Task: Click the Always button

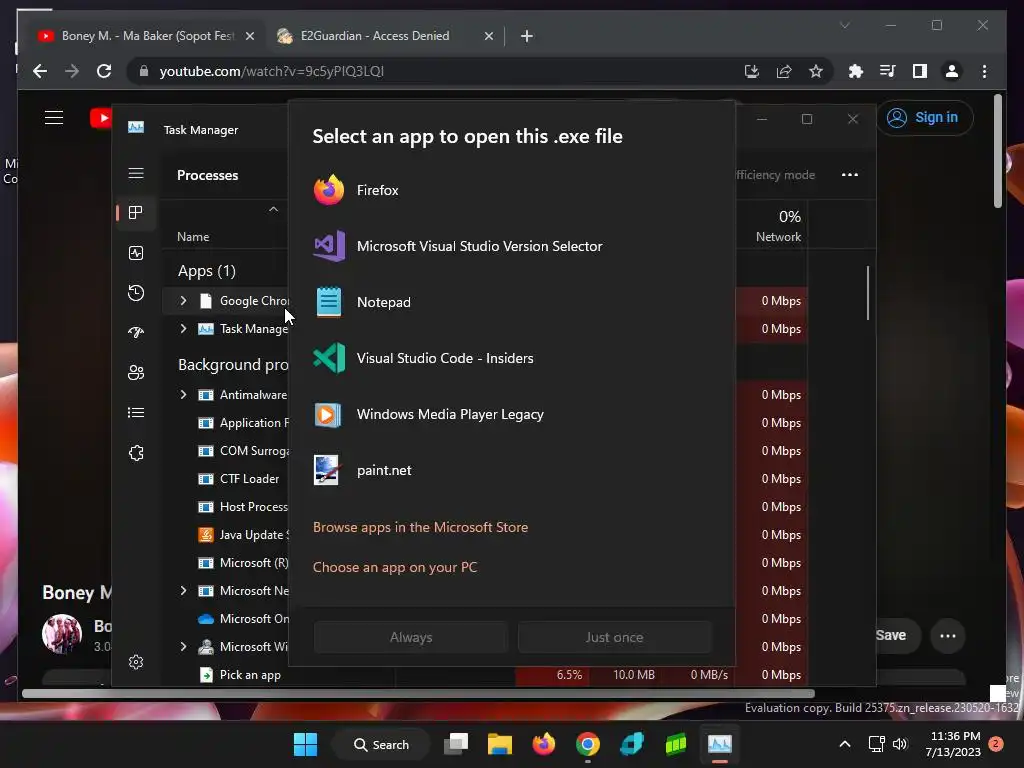Action: 411,637
